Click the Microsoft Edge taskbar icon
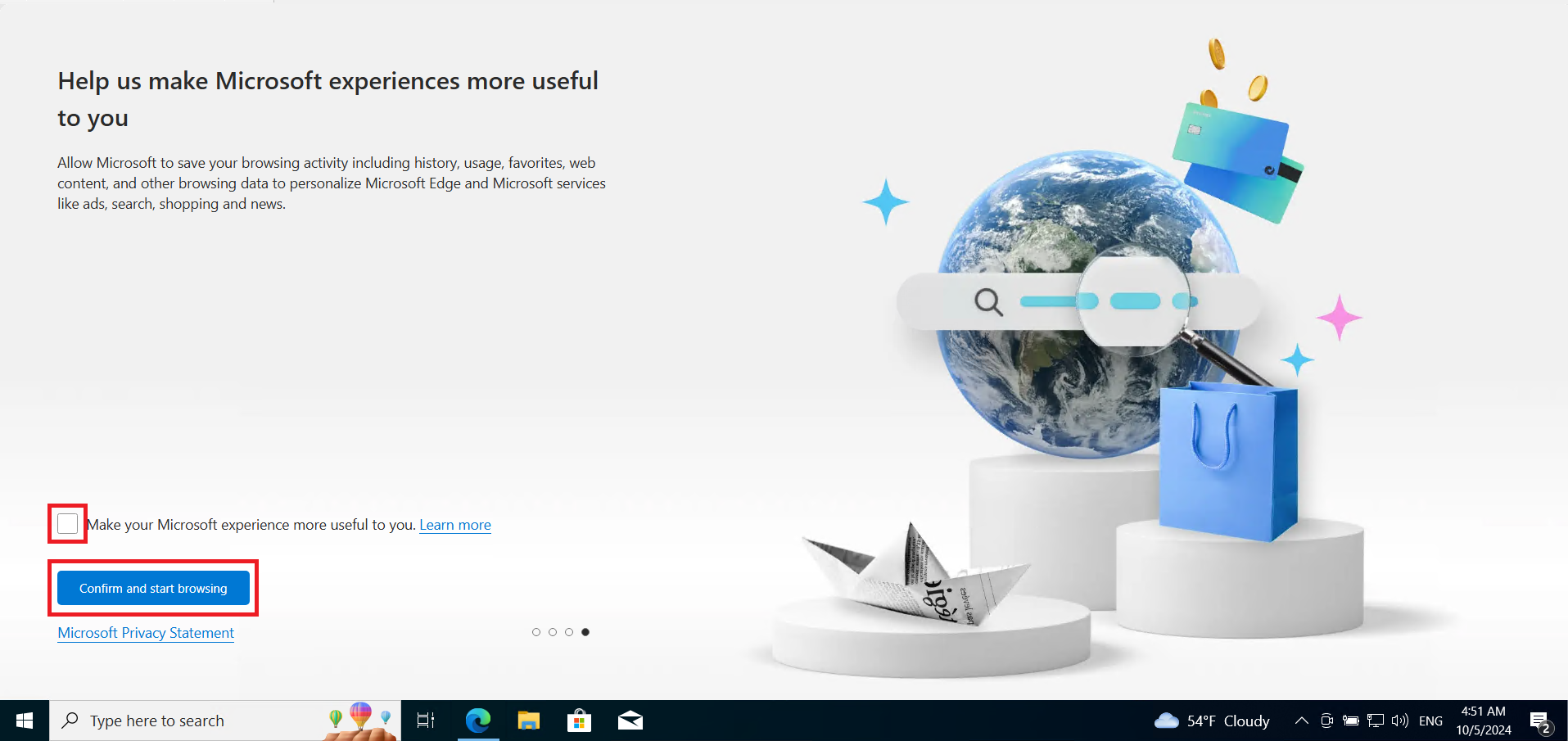 click(x=478, y=721)
